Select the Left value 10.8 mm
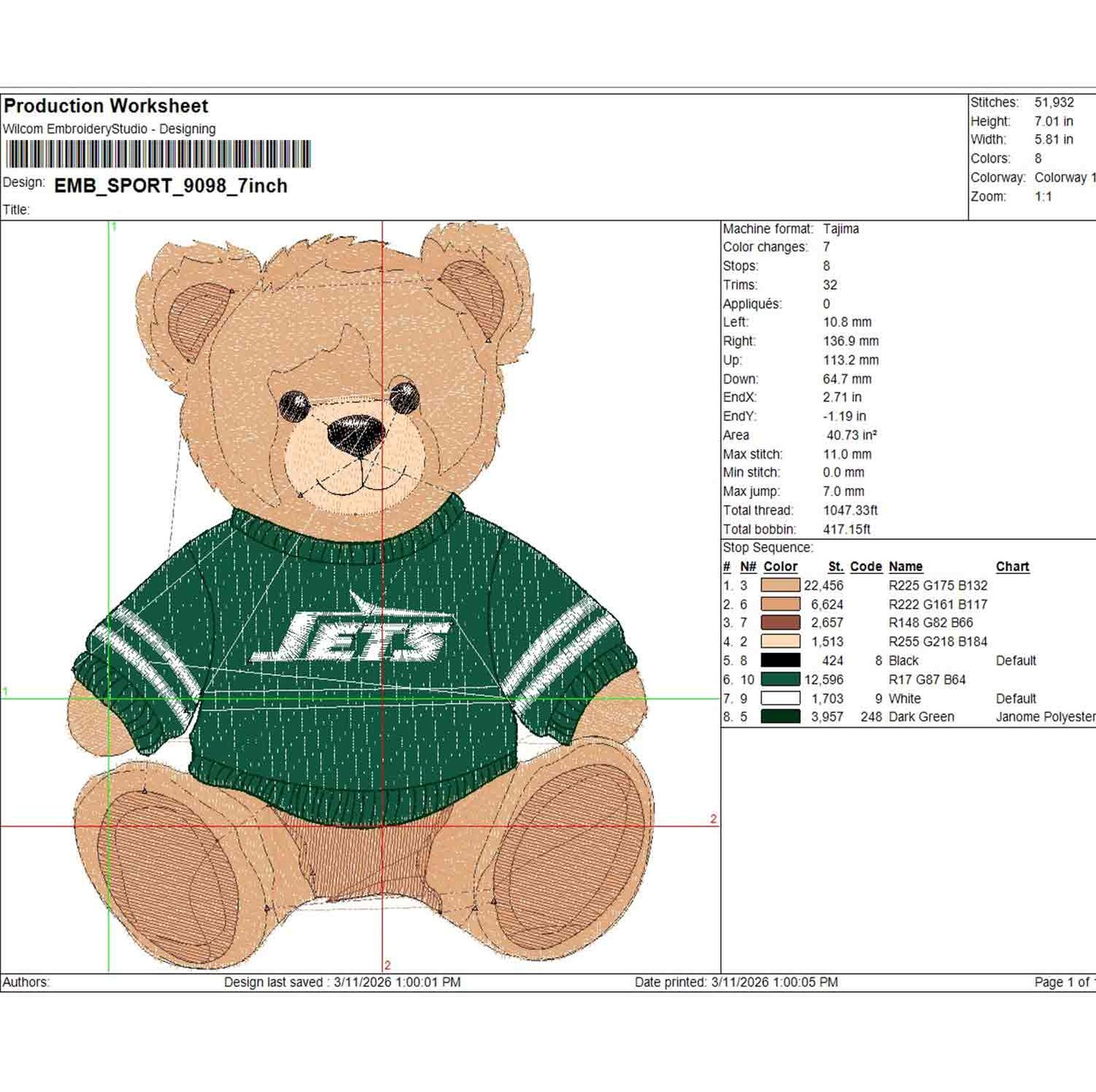 pos(848,322)
